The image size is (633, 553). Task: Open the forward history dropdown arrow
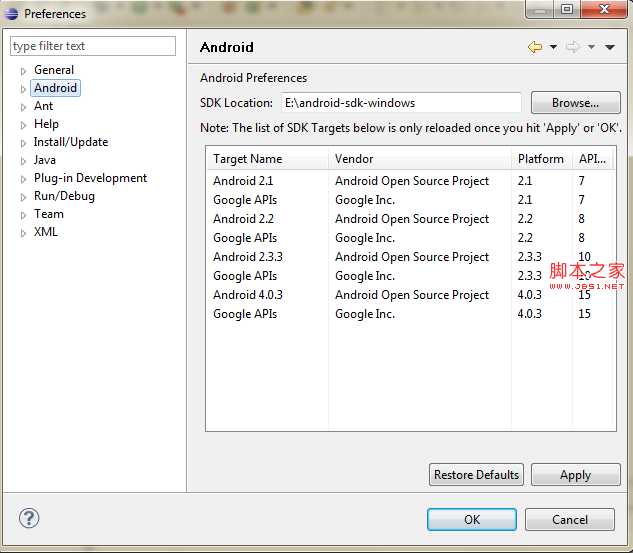[591, 47]
